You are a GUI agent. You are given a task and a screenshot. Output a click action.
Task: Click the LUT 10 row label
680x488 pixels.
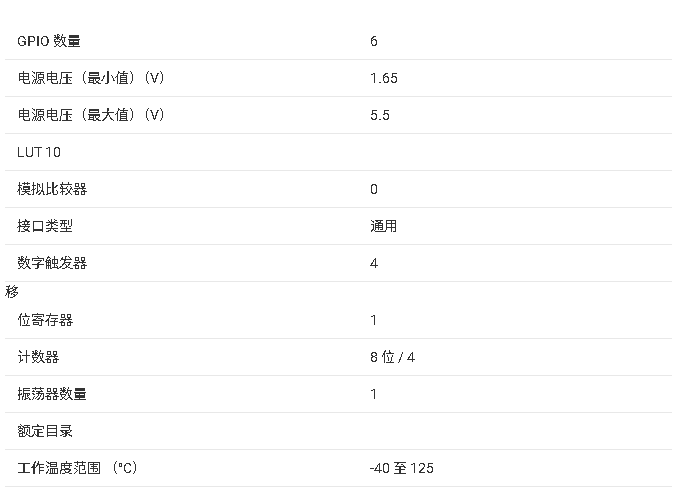(39, 152)
